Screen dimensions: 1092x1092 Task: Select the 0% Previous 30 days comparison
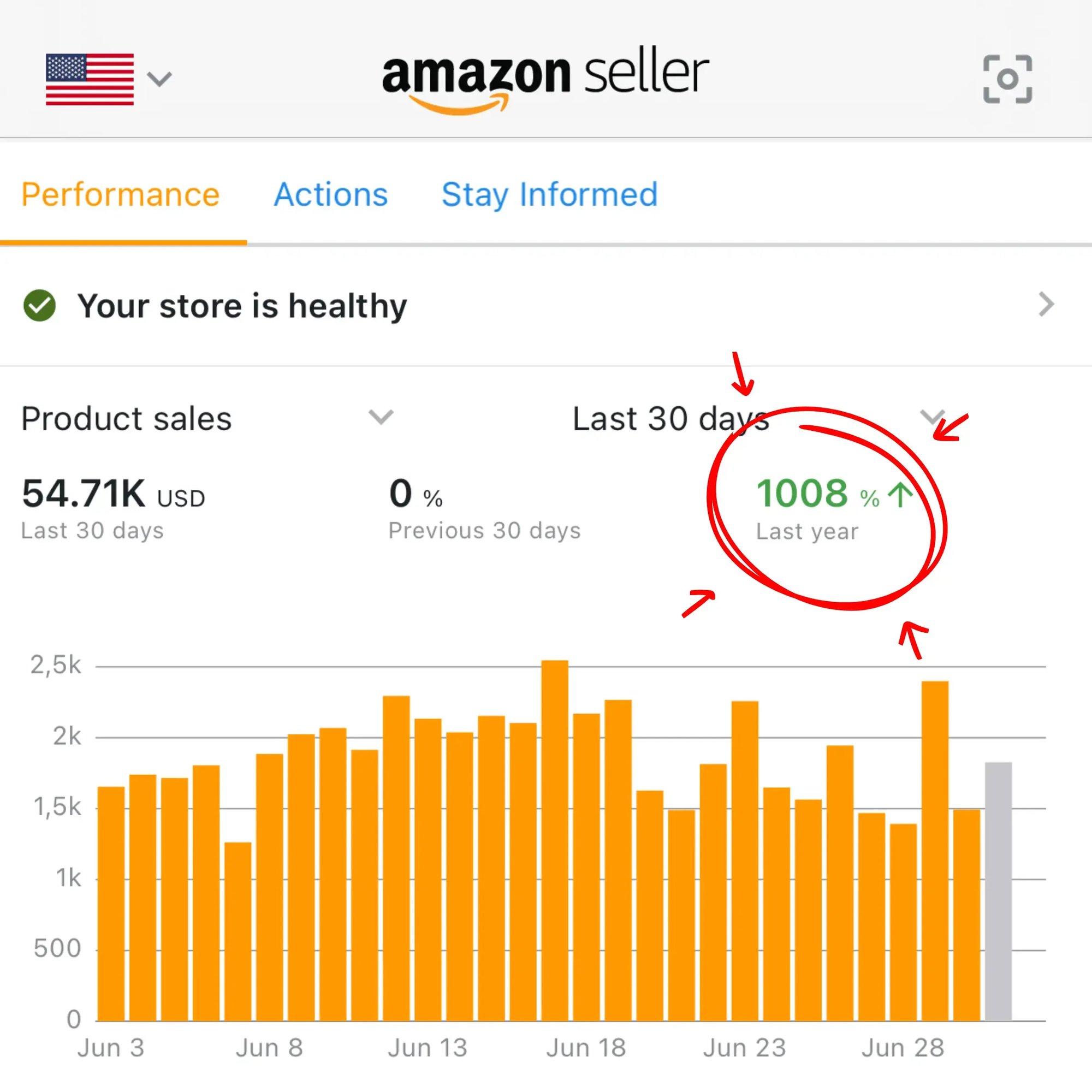coord(416,495)
